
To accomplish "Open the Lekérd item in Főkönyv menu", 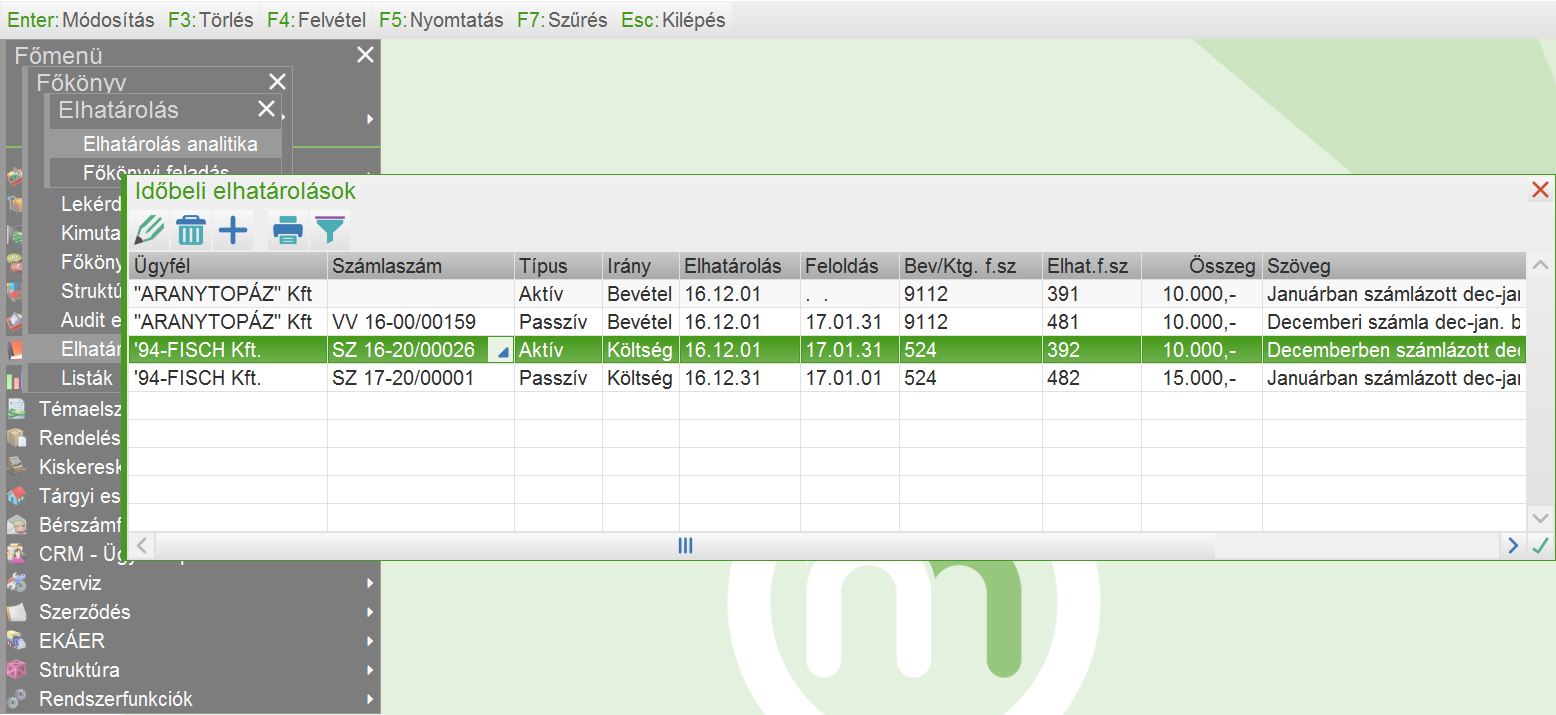I will (91, 205).
